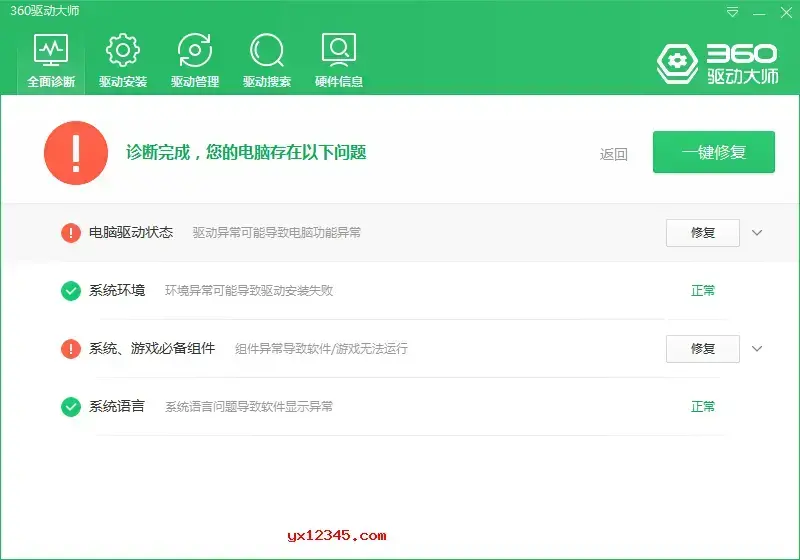Open the title bar dropdown menu icon
Image resolution: width=800 pixels, height=560 pixels.
(x=732, y=12)
